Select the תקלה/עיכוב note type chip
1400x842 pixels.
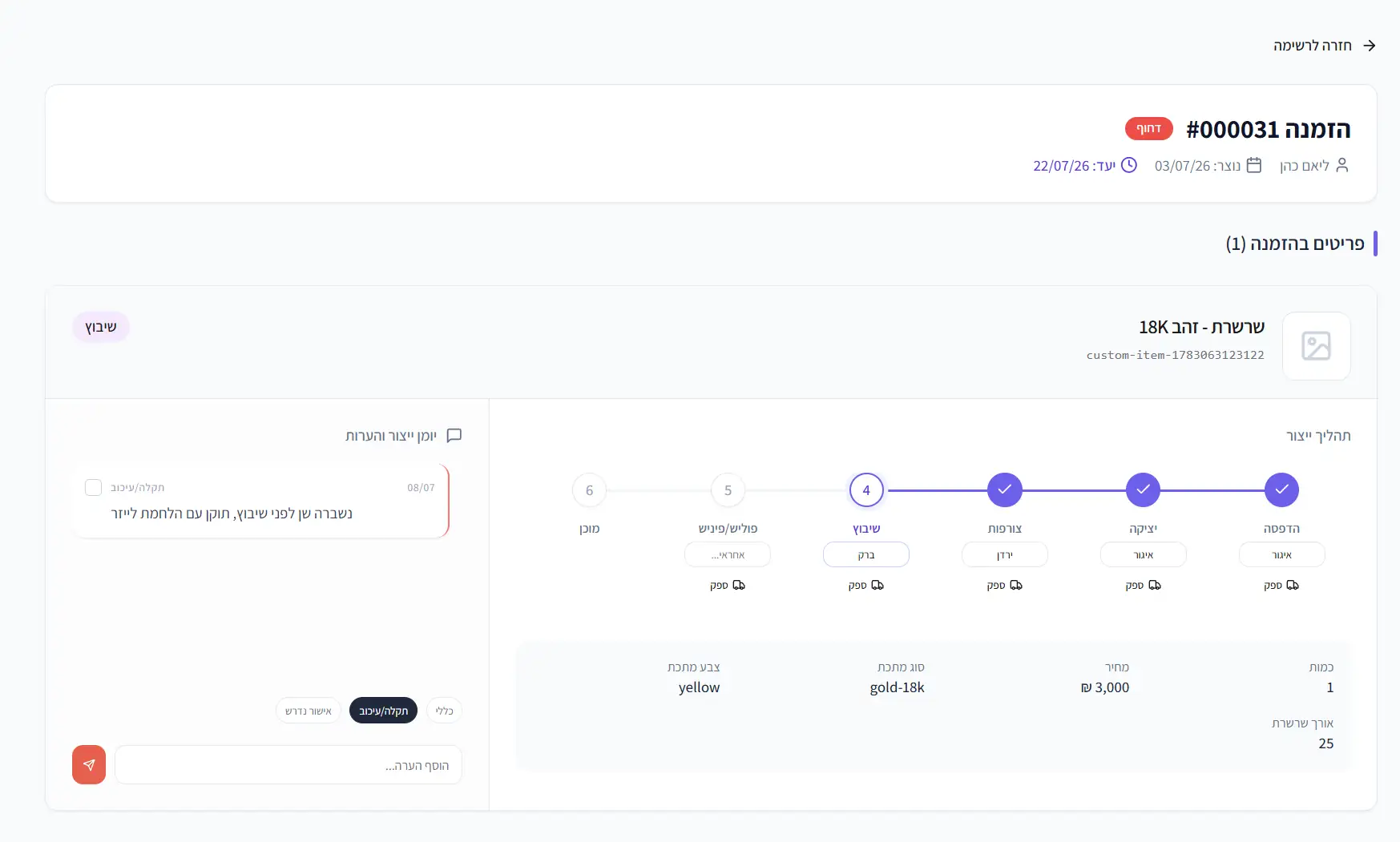tap(383, 711)
